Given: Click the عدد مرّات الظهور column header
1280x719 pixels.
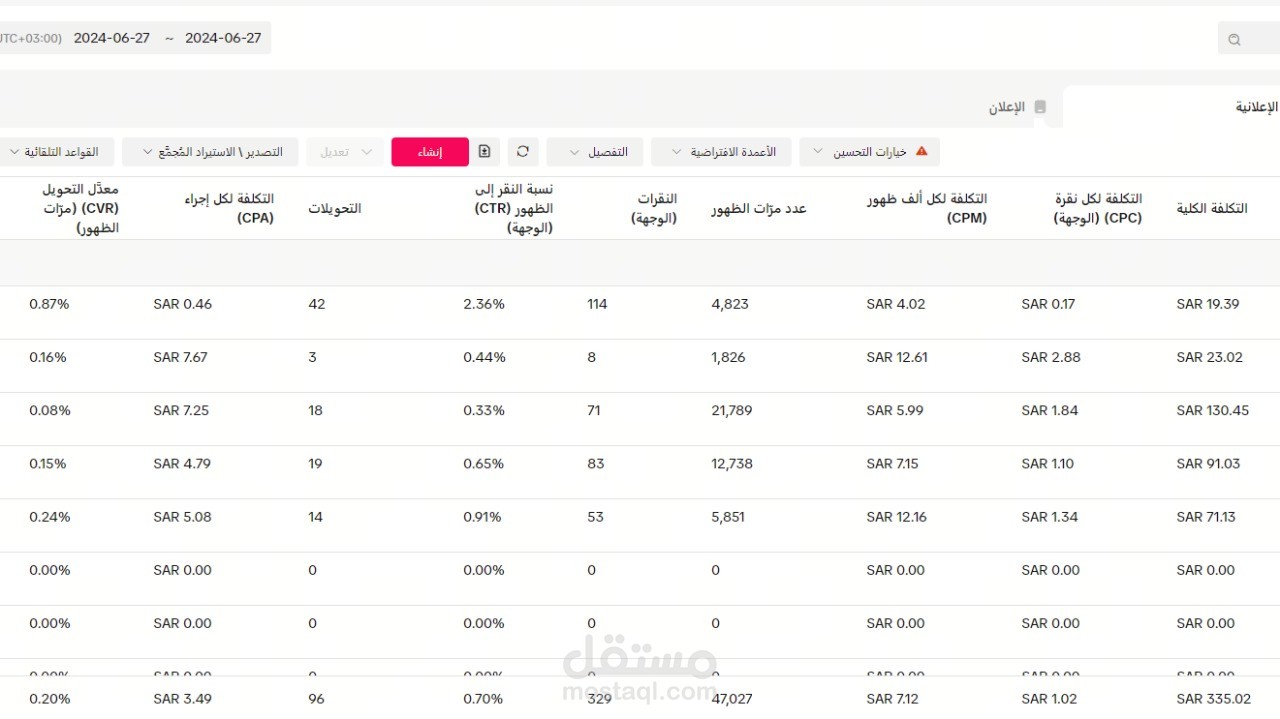Looking at the screenshot, I should (x=759, y=208).
